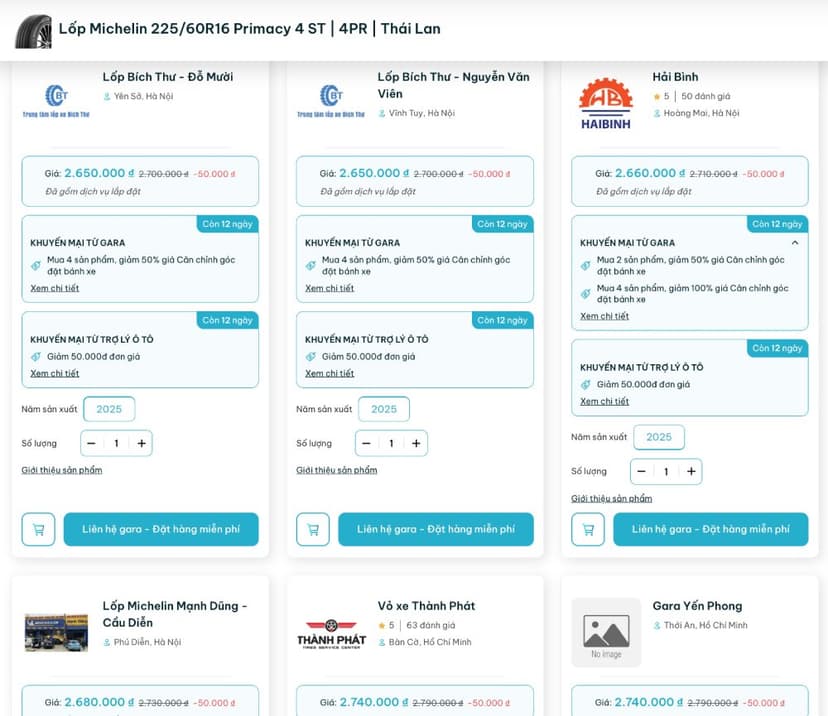The height and width of the screenshot is (716, 828).
Task: Add Lốp Bích Thư Đỗ Mười tire to cart
Action: coord(39,529)
